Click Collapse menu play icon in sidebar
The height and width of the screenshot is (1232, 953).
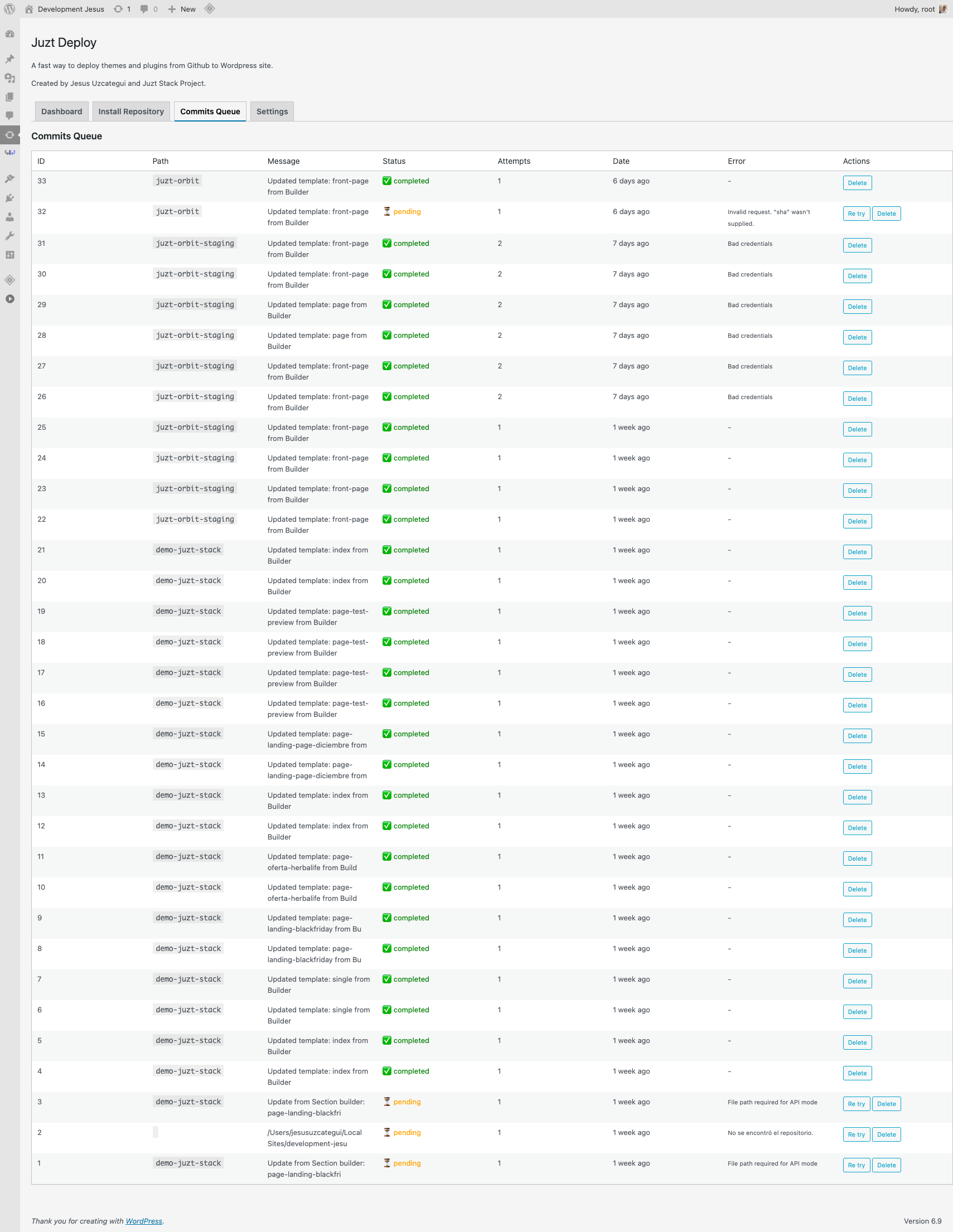9,299
